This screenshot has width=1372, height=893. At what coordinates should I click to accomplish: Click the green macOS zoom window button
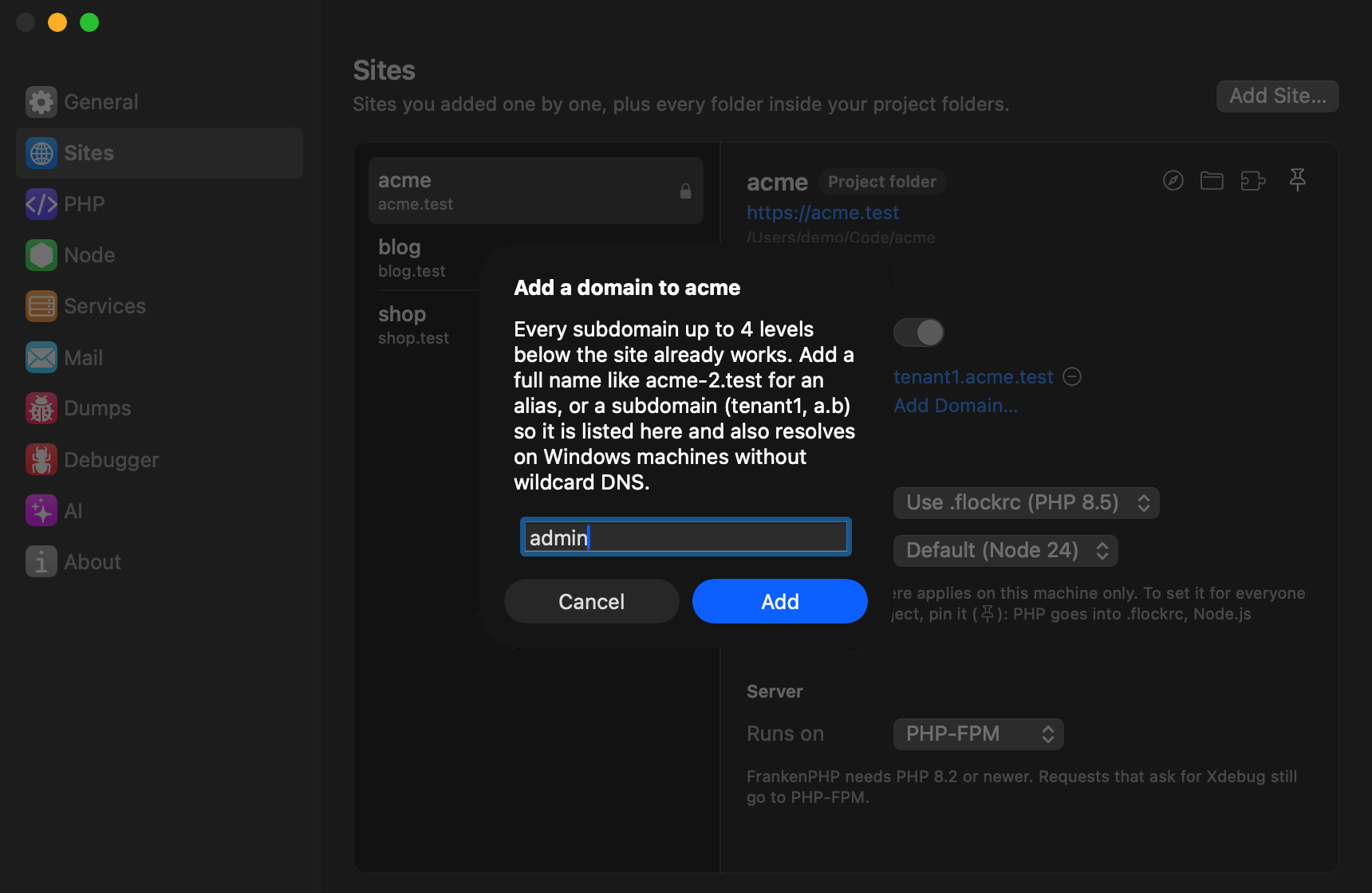pyautogui.click(x=89, y=22)
